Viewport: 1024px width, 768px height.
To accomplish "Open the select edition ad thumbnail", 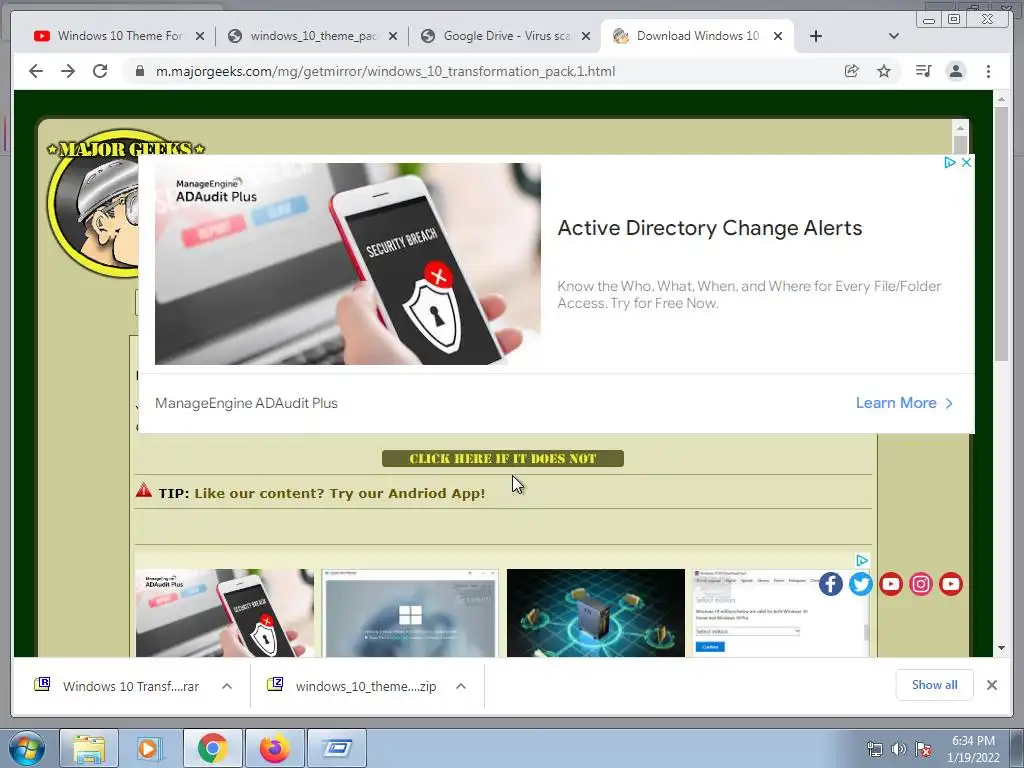I will [x=758, y=613].
